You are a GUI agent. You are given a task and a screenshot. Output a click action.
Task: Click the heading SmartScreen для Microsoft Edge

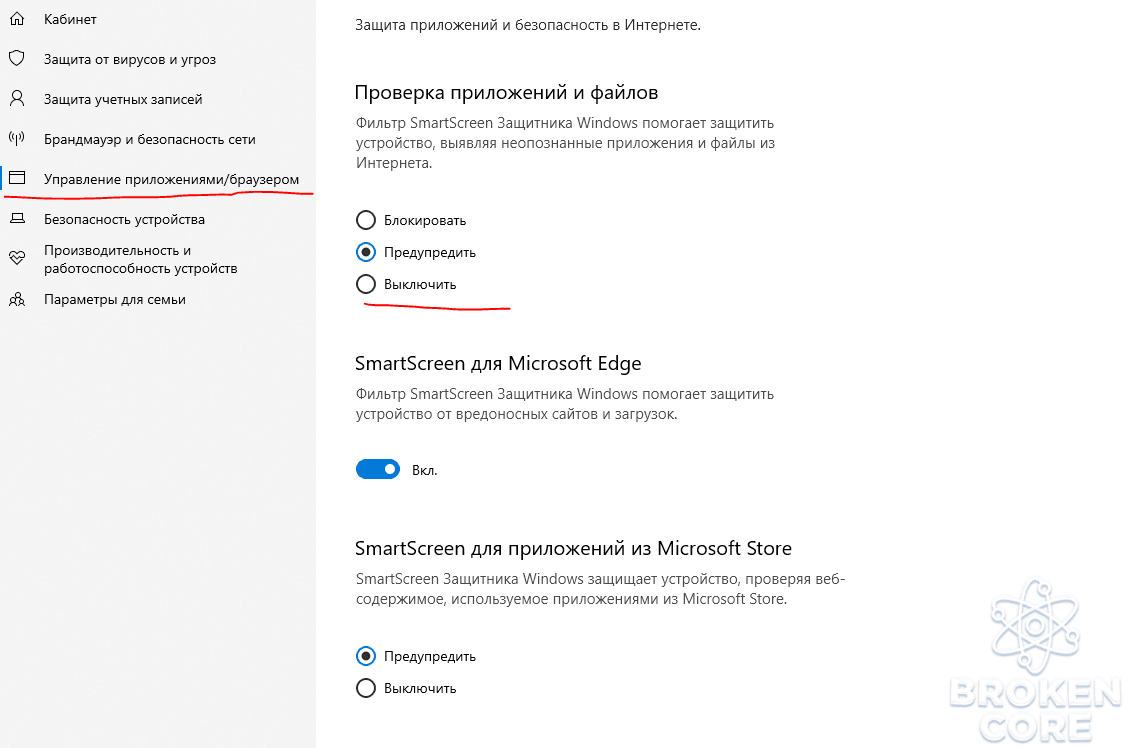[x=498, y=363]
